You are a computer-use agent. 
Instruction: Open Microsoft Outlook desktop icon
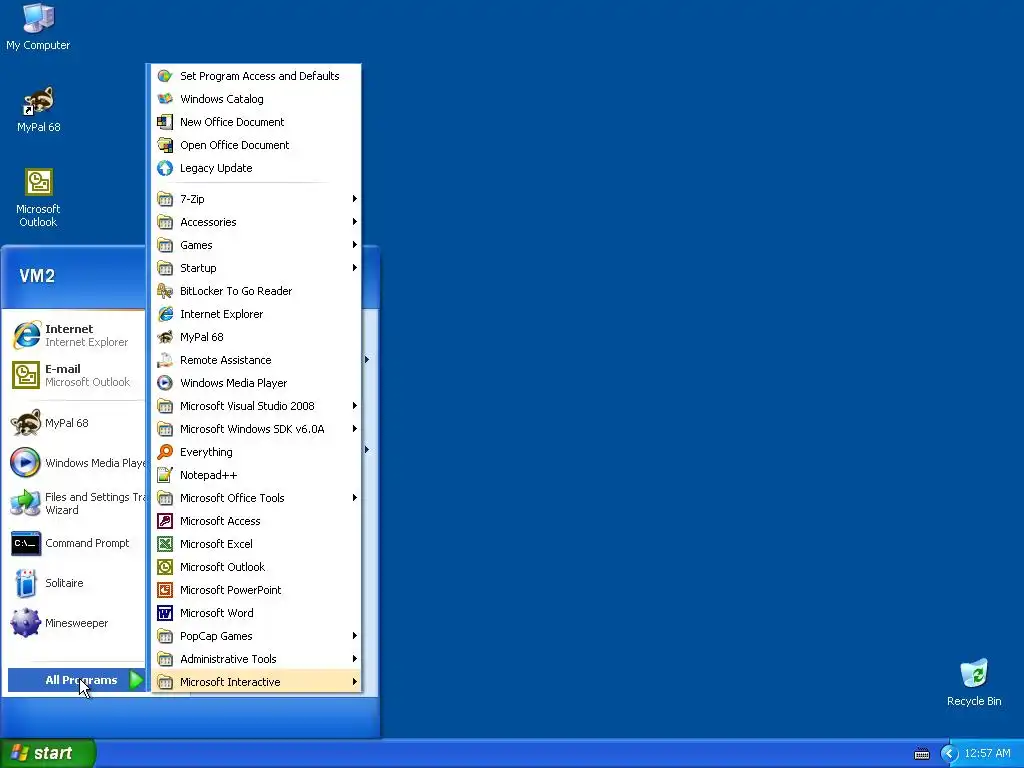point(38,197)
